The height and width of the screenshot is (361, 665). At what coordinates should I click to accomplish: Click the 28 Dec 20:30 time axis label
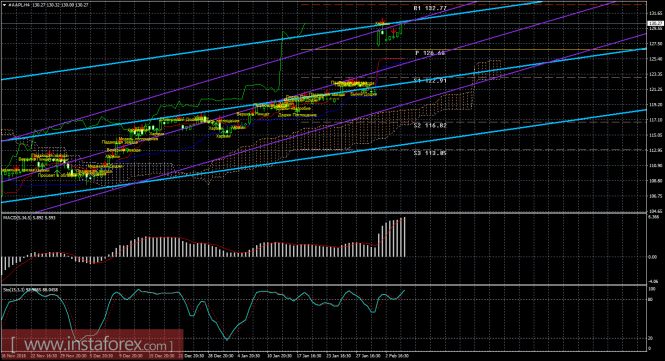coord(220,356)
